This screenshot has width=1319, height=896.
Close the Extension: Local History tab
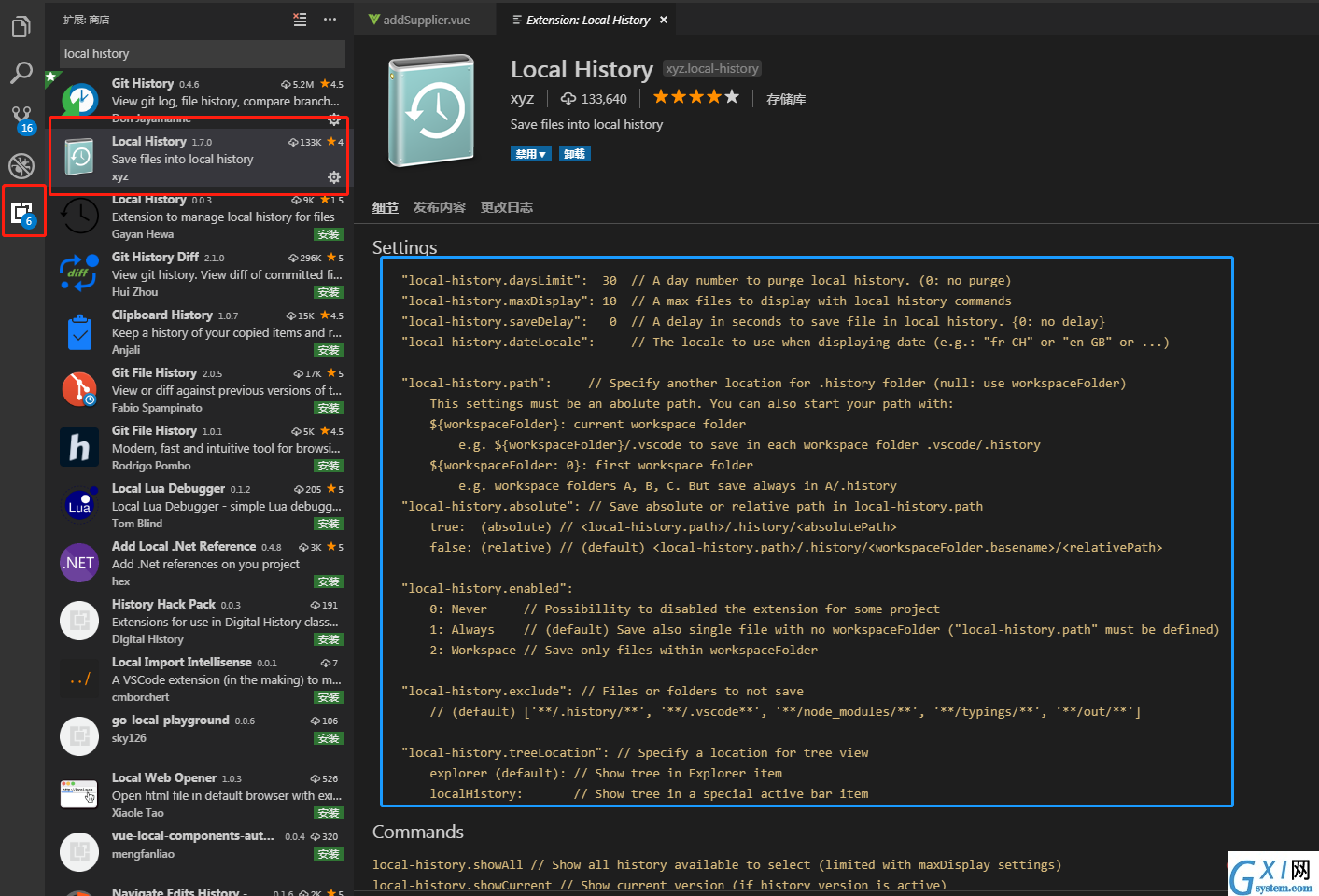[x=664, y=20]
